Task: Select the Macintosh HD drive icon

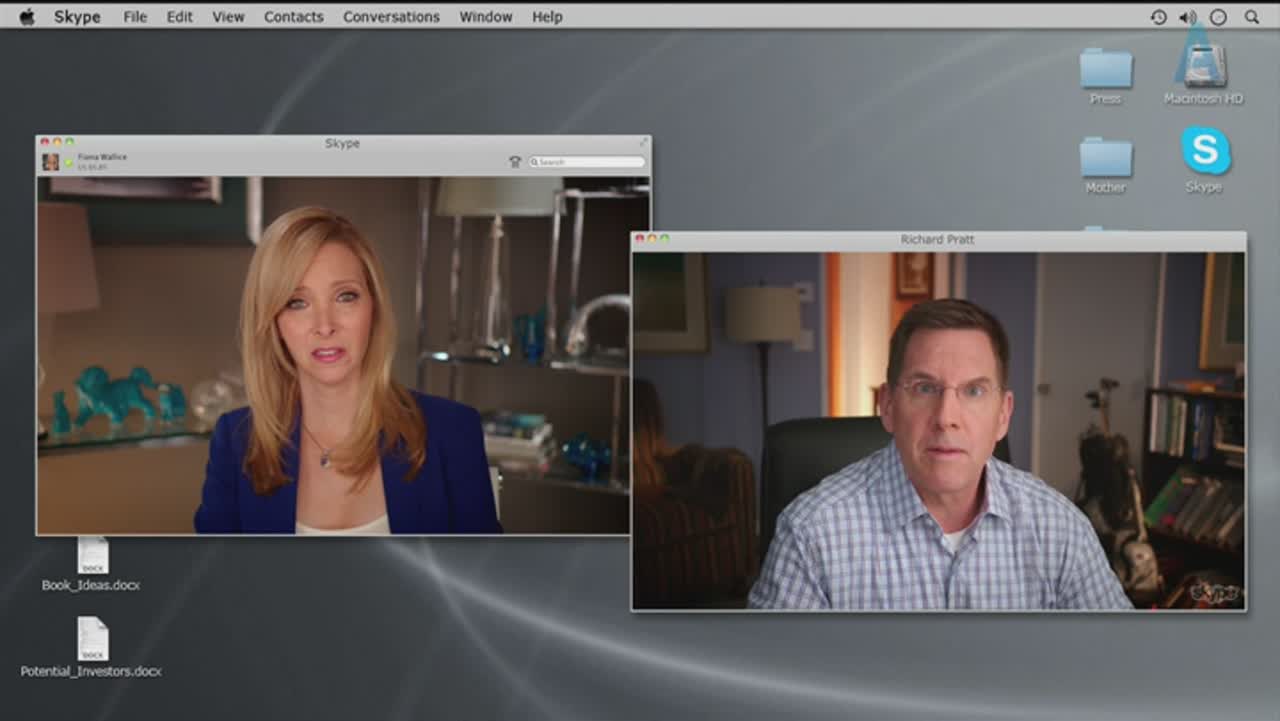Action: coord(1203,65)
